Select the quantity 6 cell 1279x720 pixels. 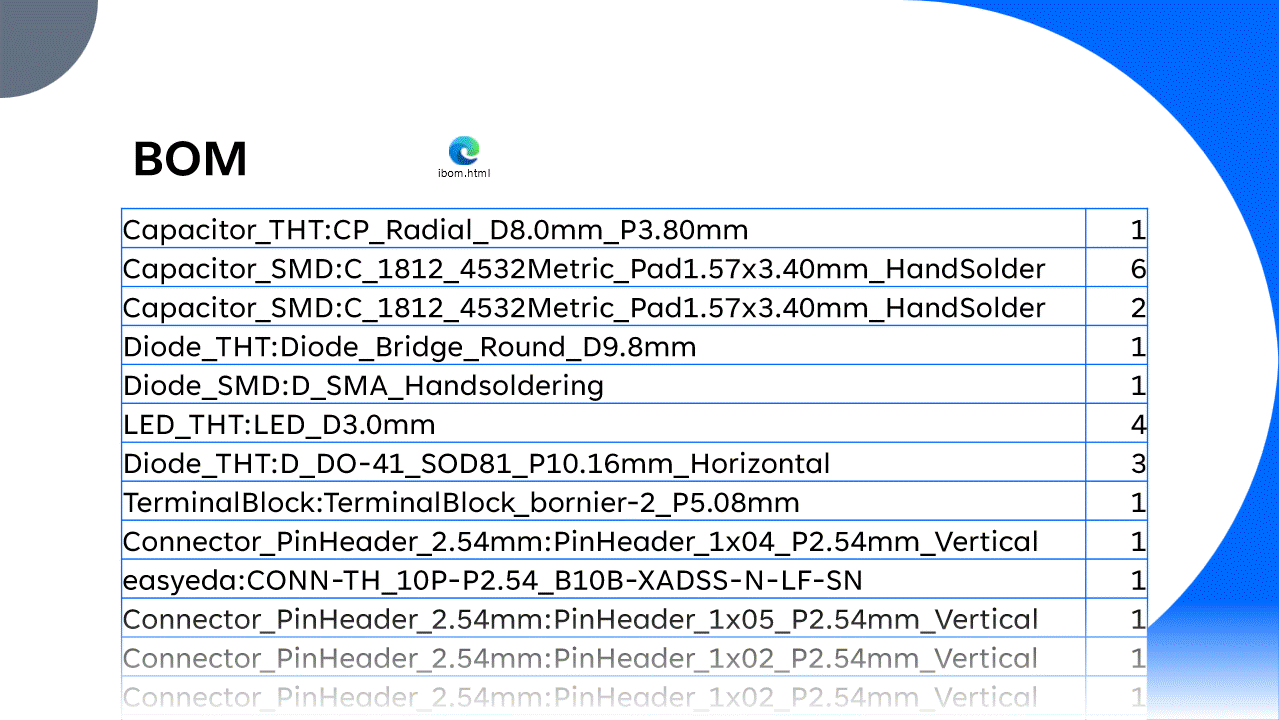(x=1116, y=269)
